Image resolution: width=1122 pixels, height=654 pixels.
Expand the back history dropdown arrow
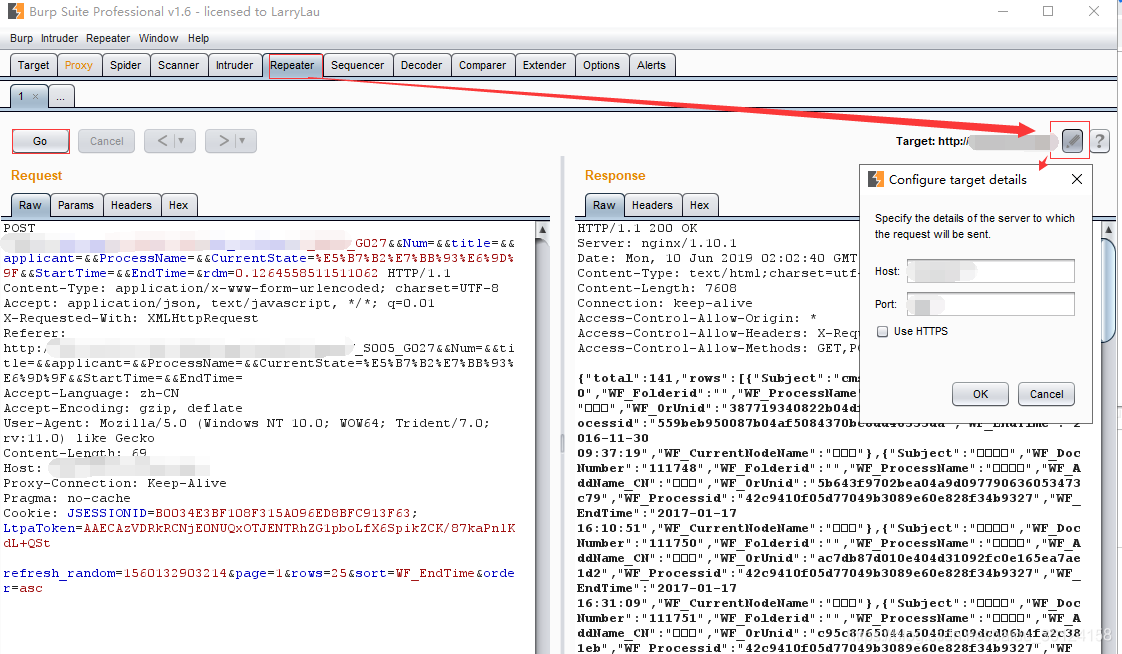click(181, 141)
